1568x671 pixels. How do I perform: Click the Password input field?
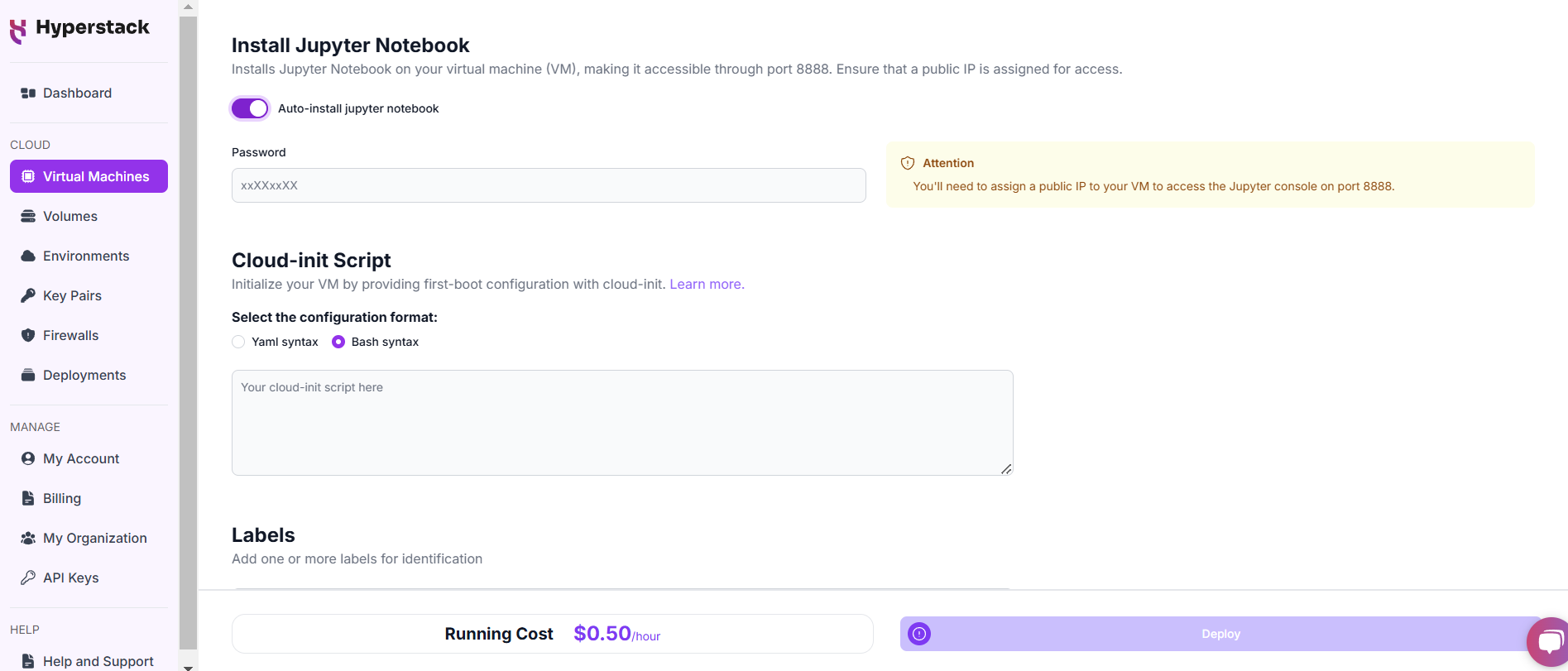click(549, 185)
